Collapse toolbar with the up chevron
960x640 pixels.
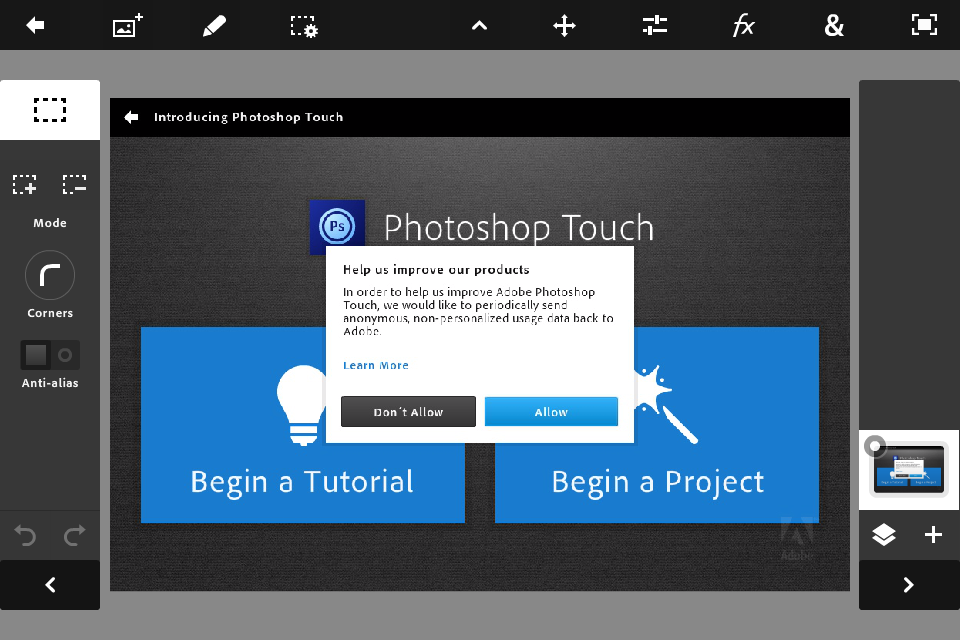(x=479, y=26)
